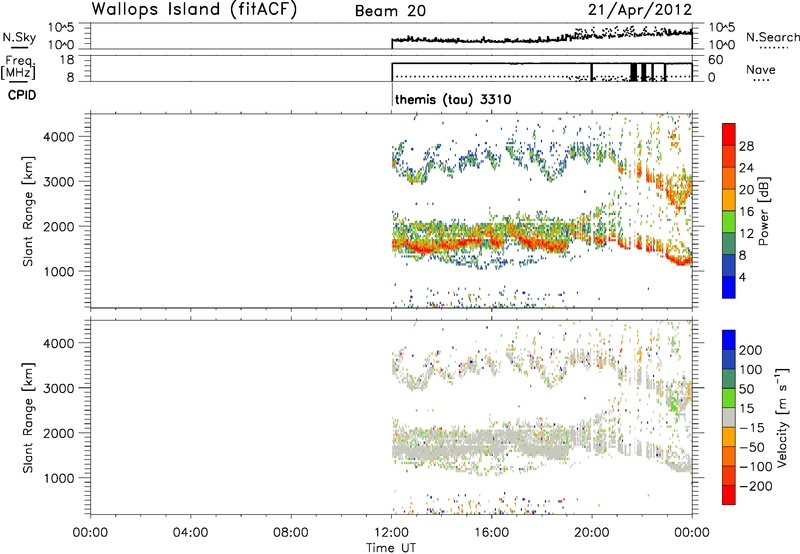Viewport: 800px width, 554px height.
Task: Select the 'Beam 20' label
Action: coord(390,11)
